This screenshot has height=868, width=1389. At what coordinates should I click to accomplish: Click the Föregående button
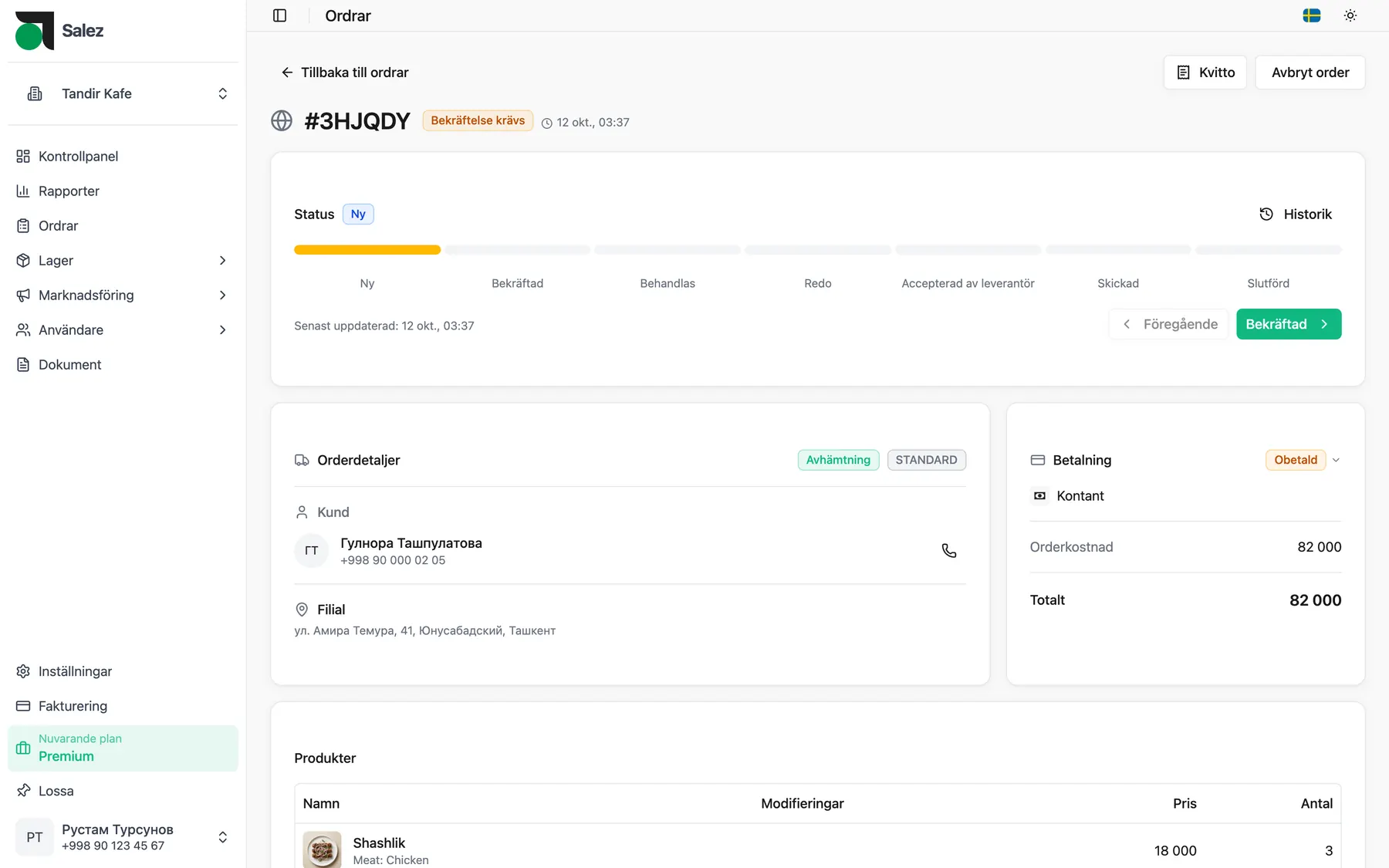pos(1169,324)
